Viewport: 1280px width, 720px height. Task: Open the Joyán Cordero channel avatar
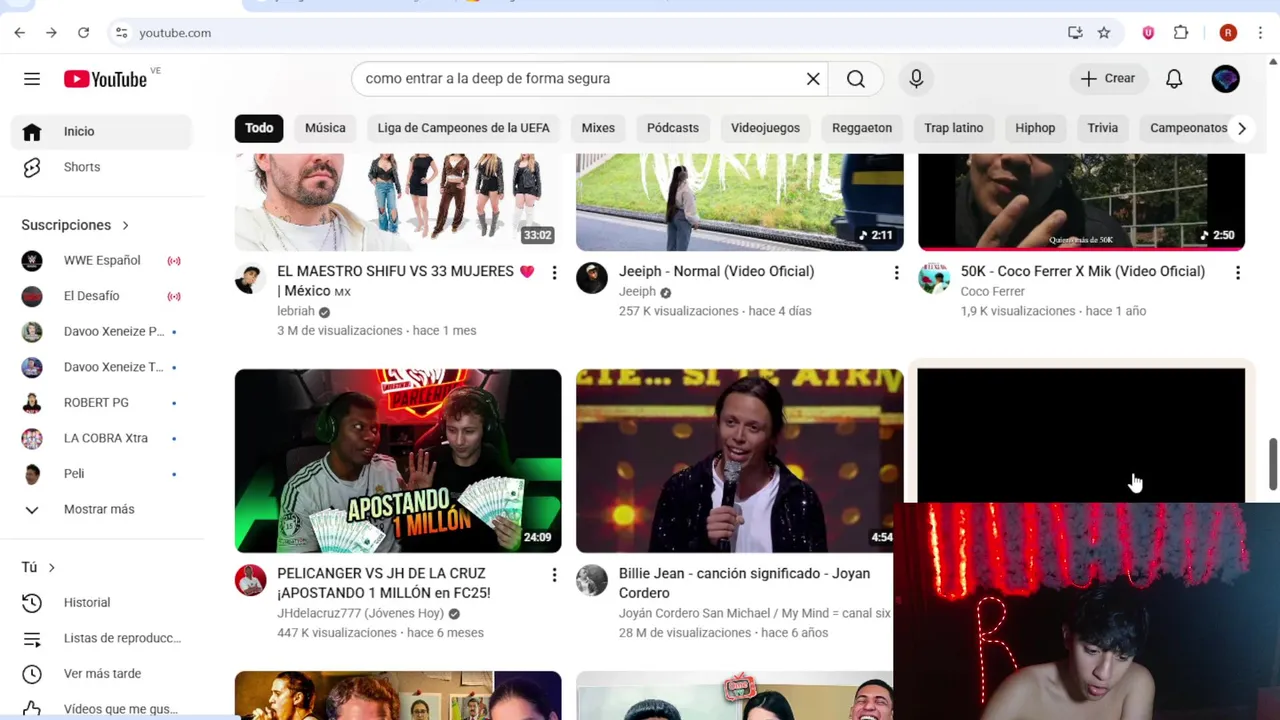pyautogui.click(x=592, y=580)
